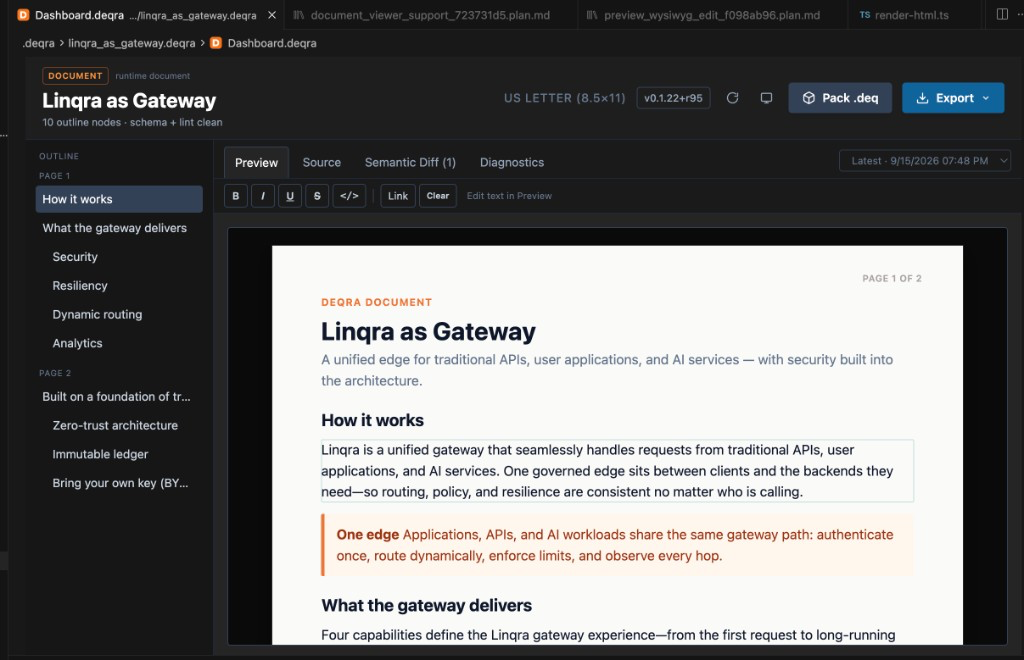Screen dimensions: 1024x660
Task: Click the '10 outline nodes · schema + lint clean' status
Action: point(132,122)
